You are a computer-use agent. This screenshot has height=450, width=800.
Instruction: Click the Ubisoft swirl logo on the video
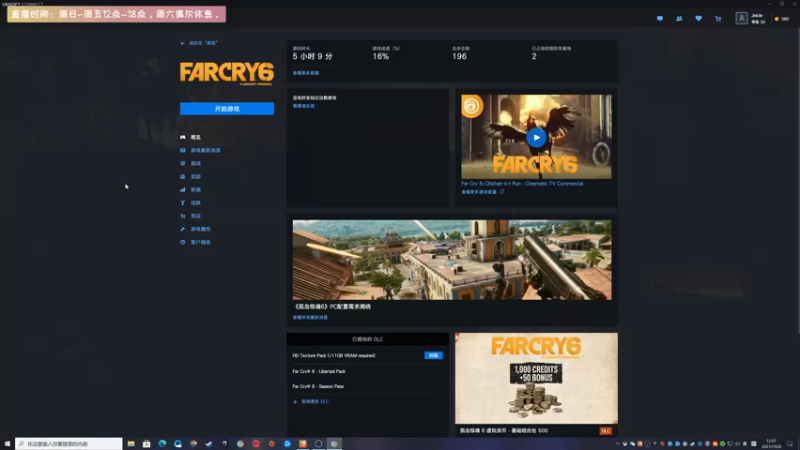click(472, 107)
